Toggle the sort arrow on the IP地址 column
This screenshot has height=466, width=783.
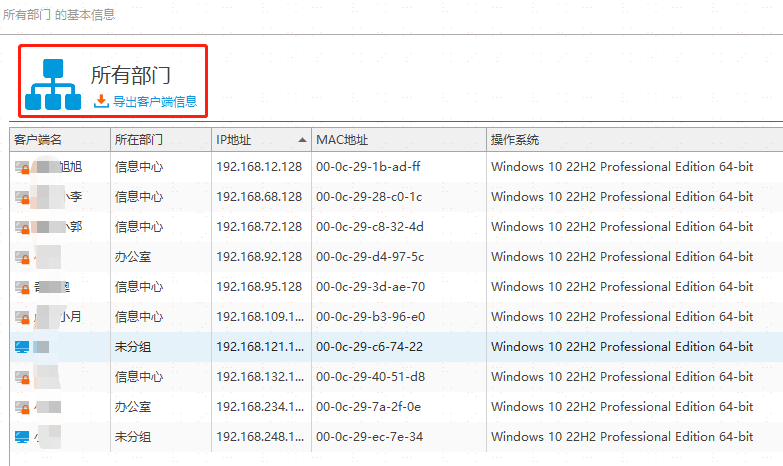[x=302, y=139]
